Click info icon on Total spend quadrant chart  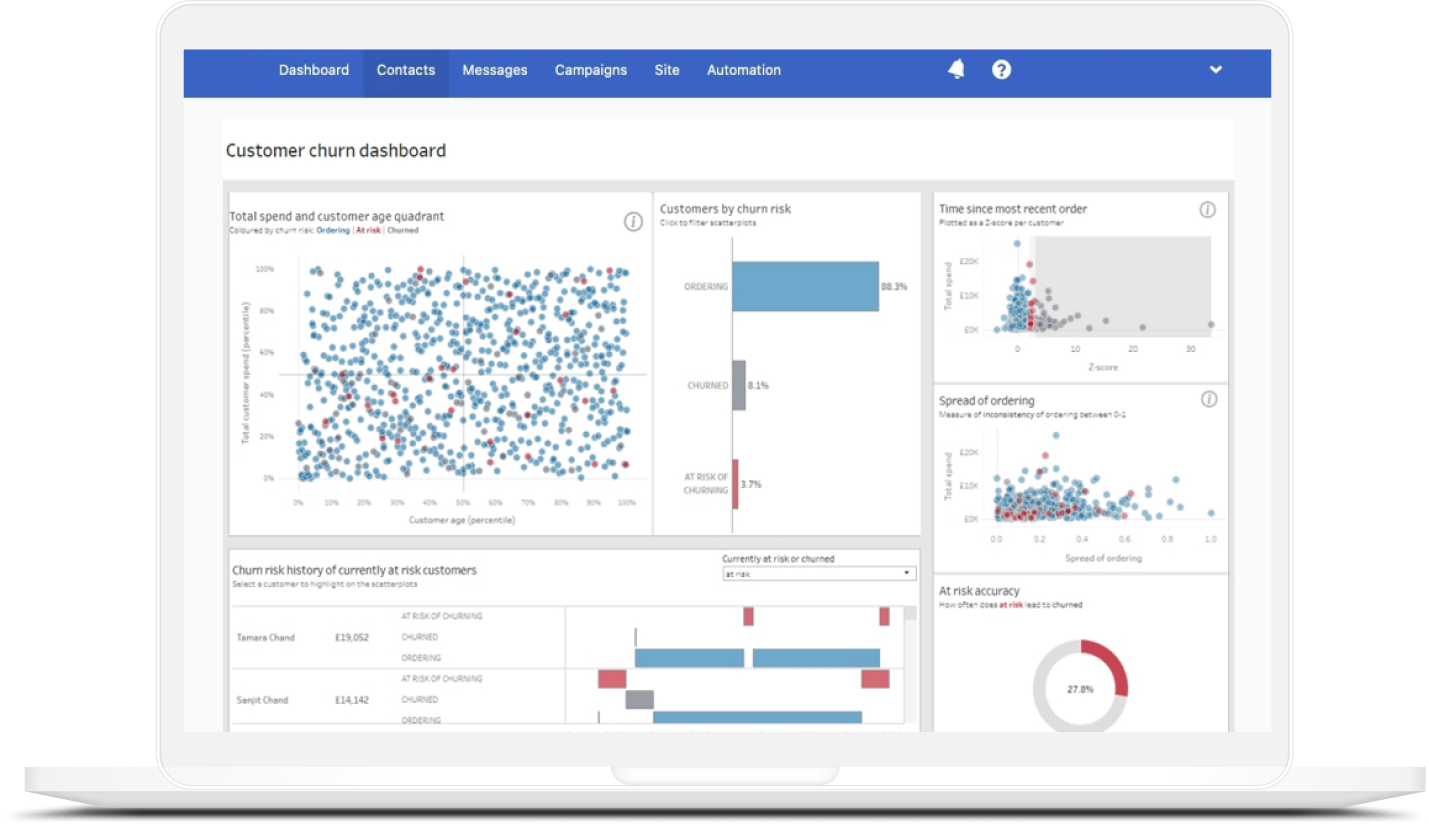pyautogui.click(x=633, y=222)
